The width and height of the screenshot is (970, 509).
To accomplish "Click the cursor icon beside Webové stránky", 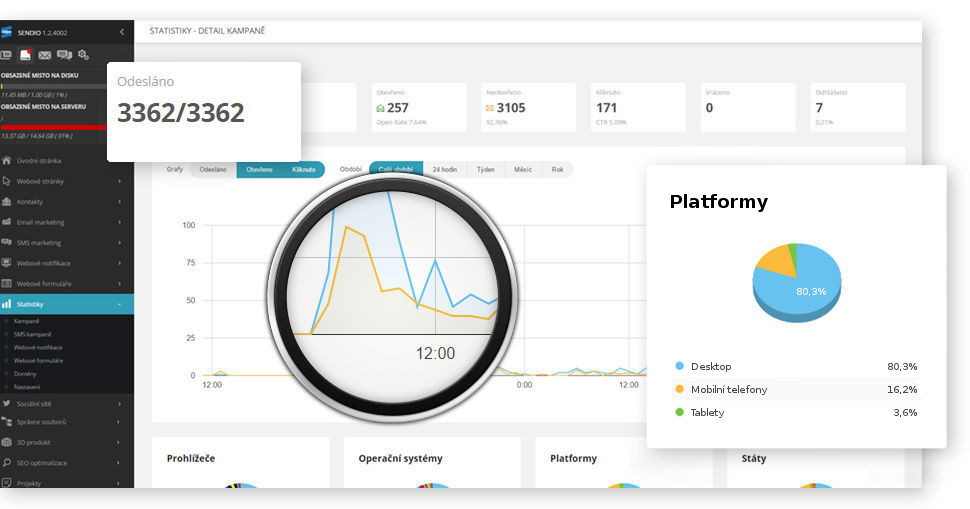I will (6, 181).
